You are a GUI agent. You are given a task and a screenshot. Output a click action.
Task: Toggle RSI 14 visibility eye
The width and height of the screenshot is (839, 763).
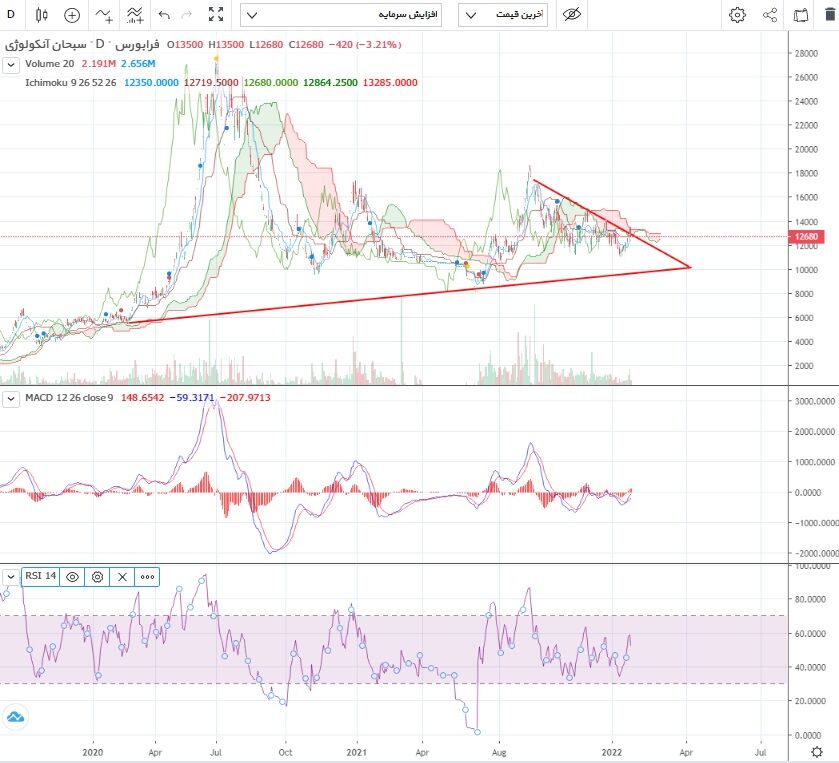click(72, 577)
